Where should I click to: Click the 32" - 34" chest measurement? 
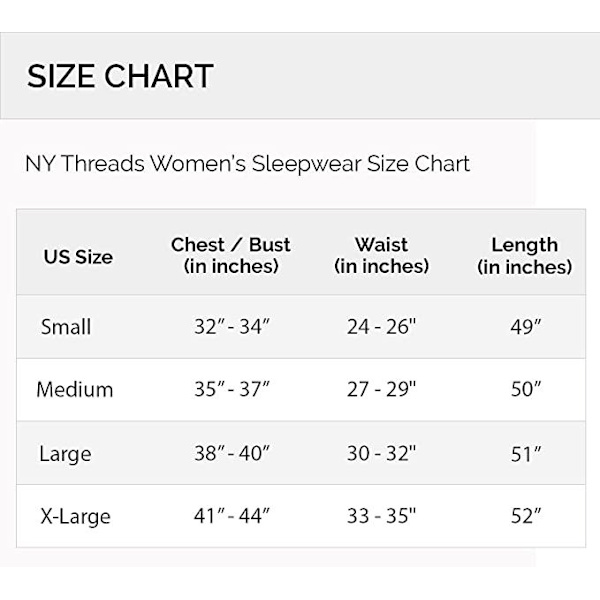(x=232, y=327)
